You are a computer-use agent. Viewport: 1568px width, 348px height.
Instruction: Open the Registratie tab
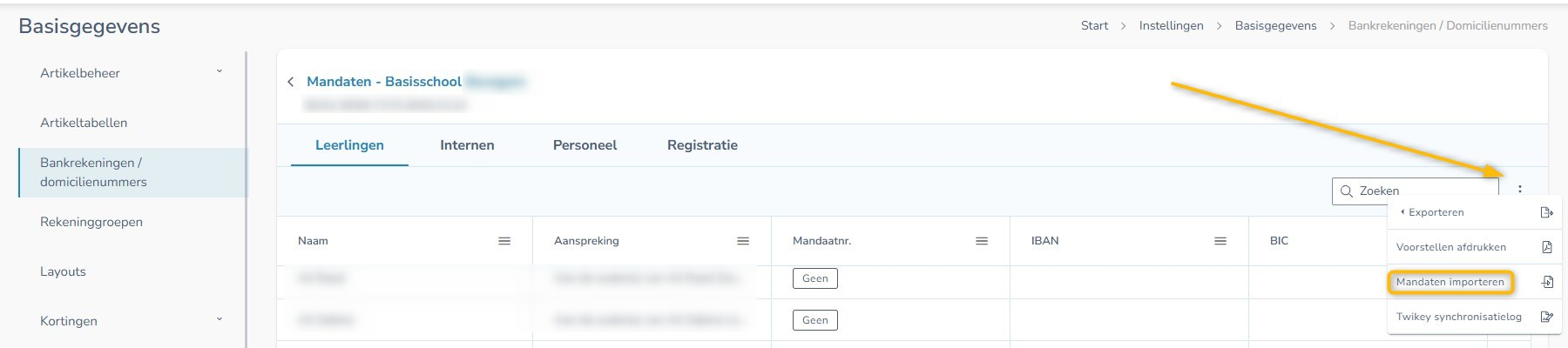click(x=702, y=145)
